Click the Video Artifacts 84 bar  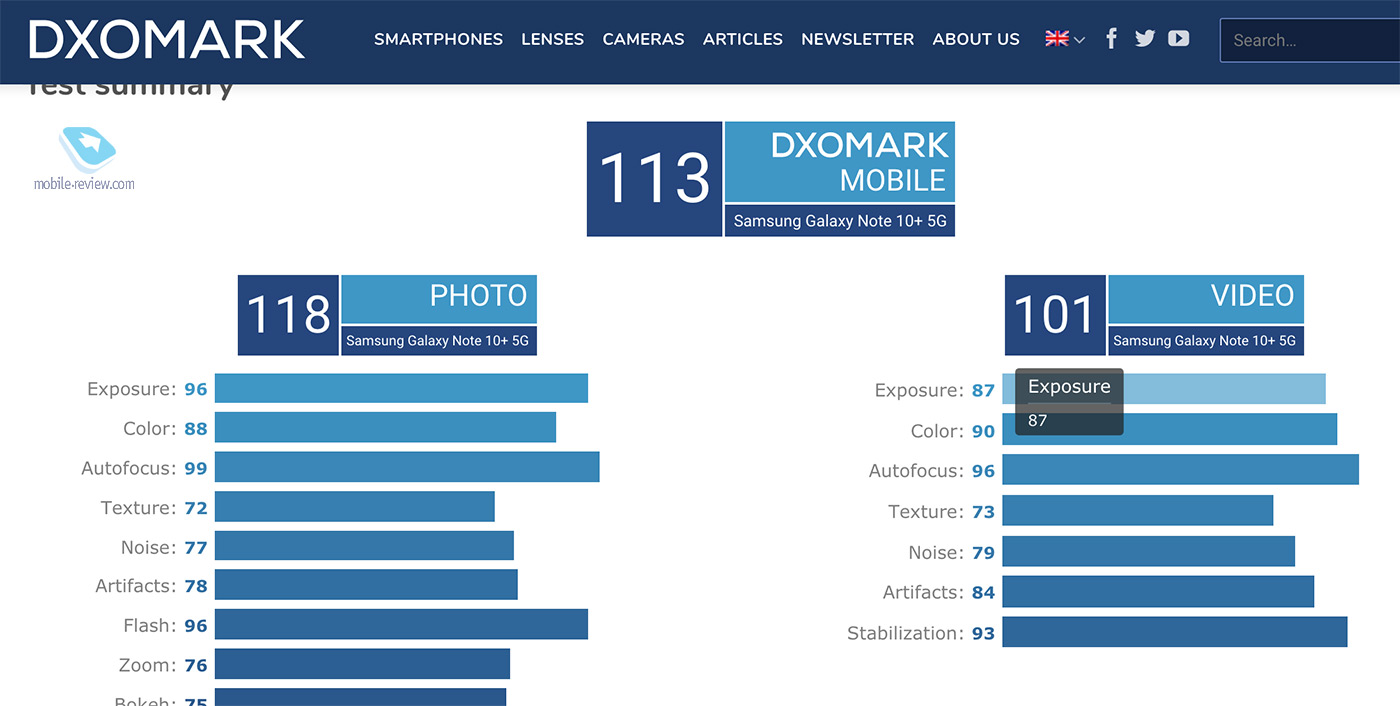pyautogui.click(x=1158, y=592)
